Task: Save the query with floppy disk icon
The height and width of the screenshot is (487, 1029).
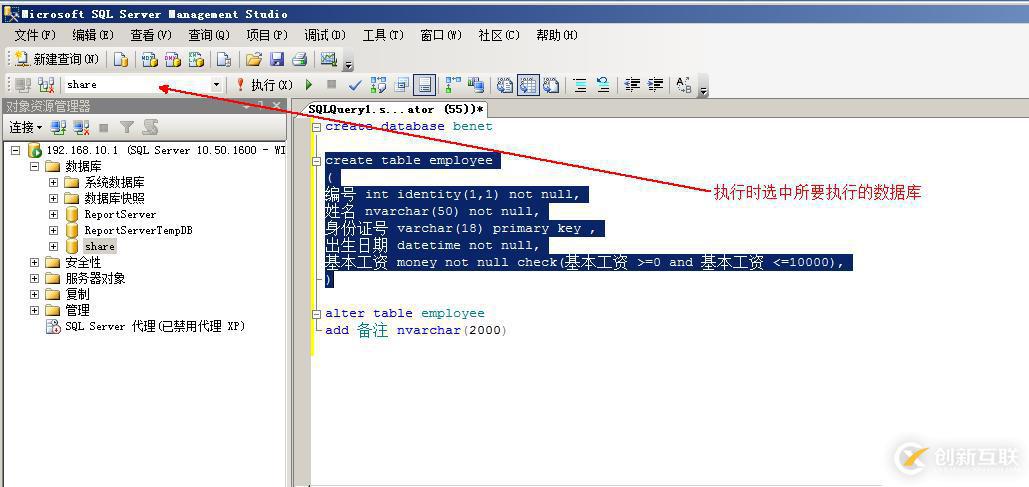Action: click(x=277, y=60)
